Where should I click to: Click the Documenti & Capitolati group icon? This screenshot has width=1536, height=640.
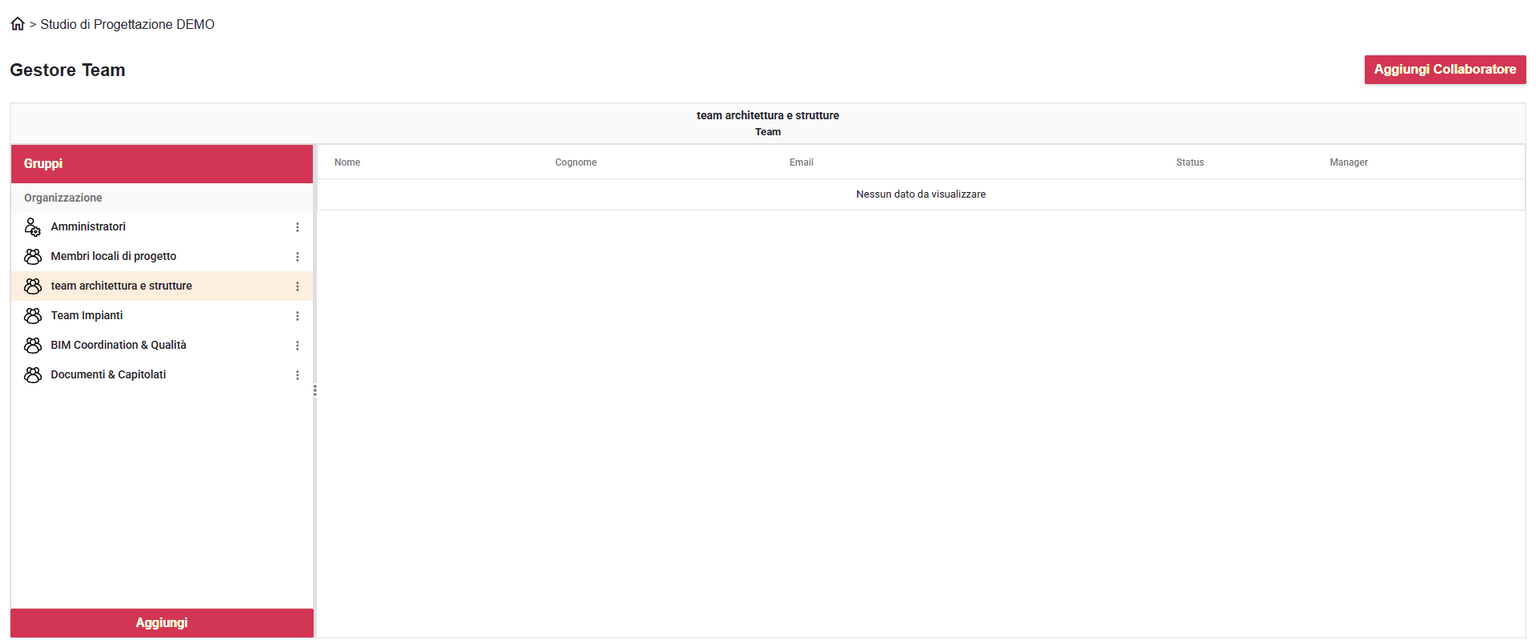point(32,375)
